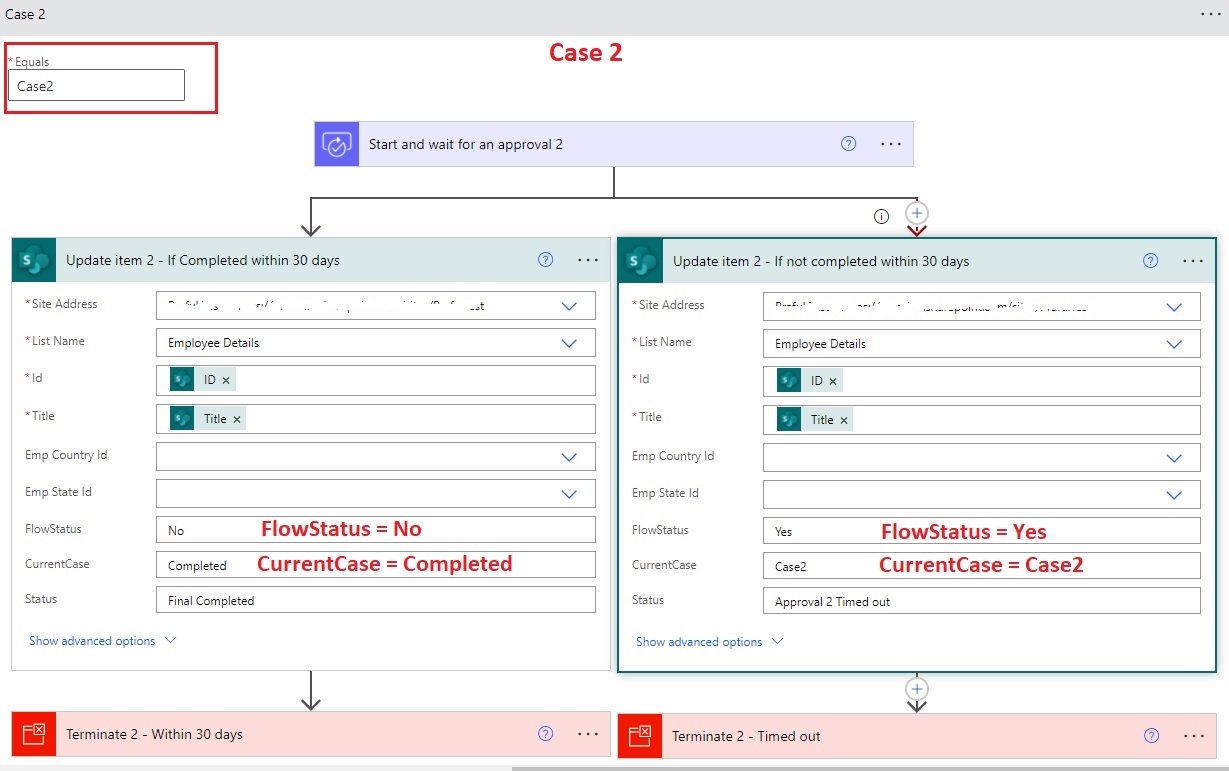Click the info icon next to the plus button
The height and width of the screenshot is (771, 1229).
(x=881, y=215)
